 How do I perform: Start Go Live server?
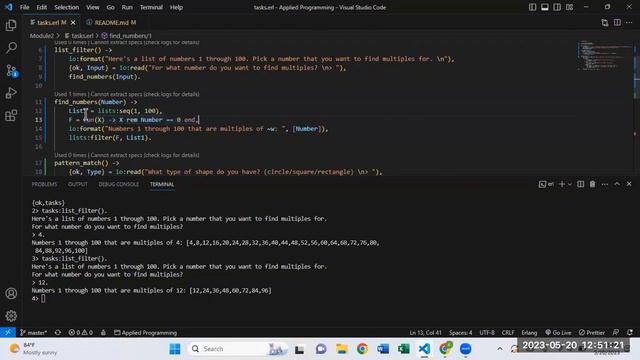point(558,333)
